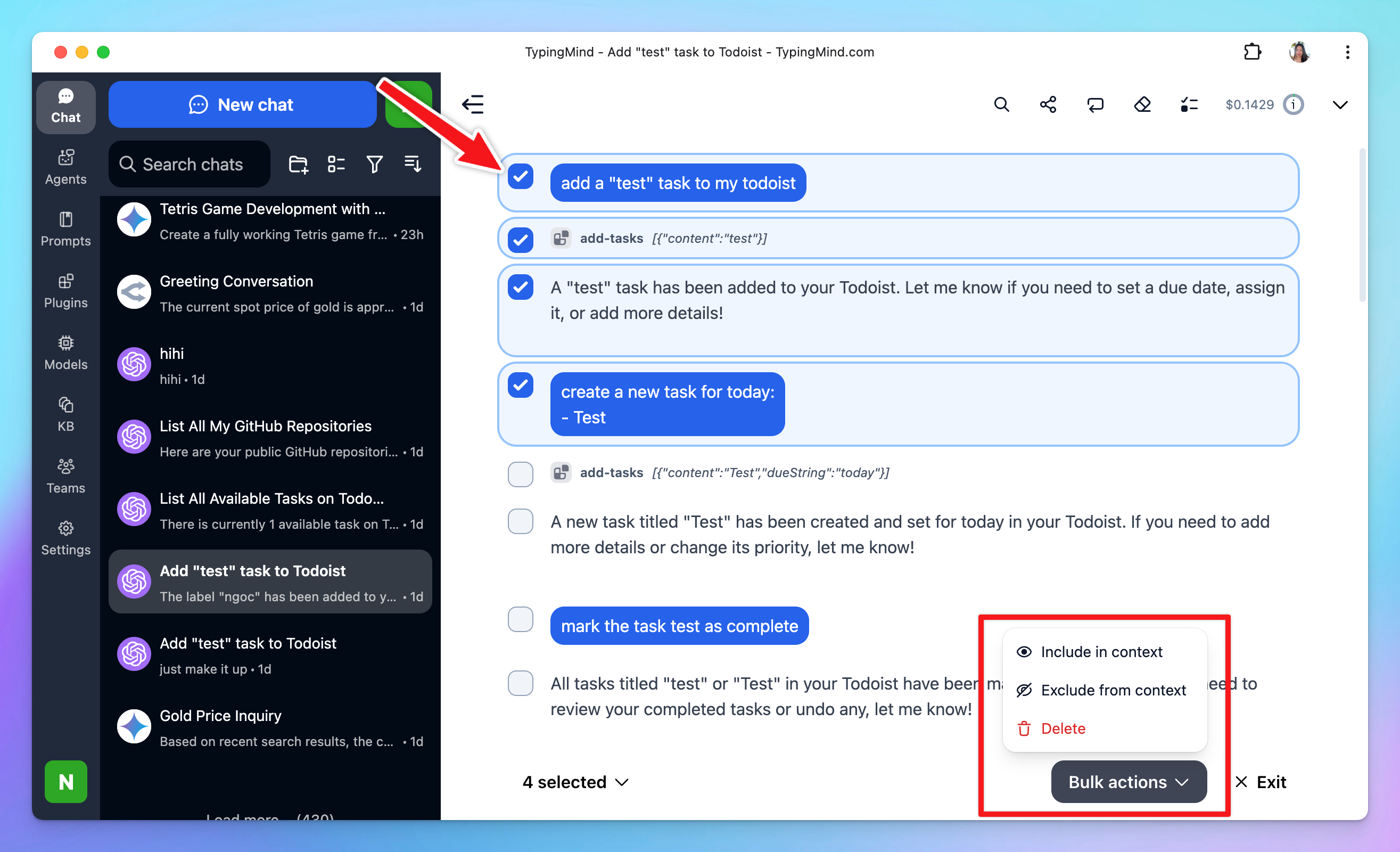Viewport: 1400px width, 852px height.
Task: Expand the '4 selected' dropdown
Action: pyautogui.click(x=575, y=782)
